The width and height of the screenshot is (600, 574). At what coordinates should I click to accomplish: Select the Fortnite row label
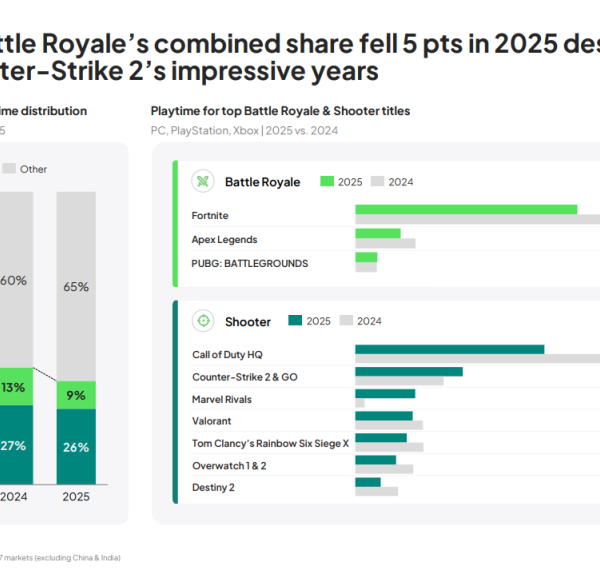(x=209, y=215)
